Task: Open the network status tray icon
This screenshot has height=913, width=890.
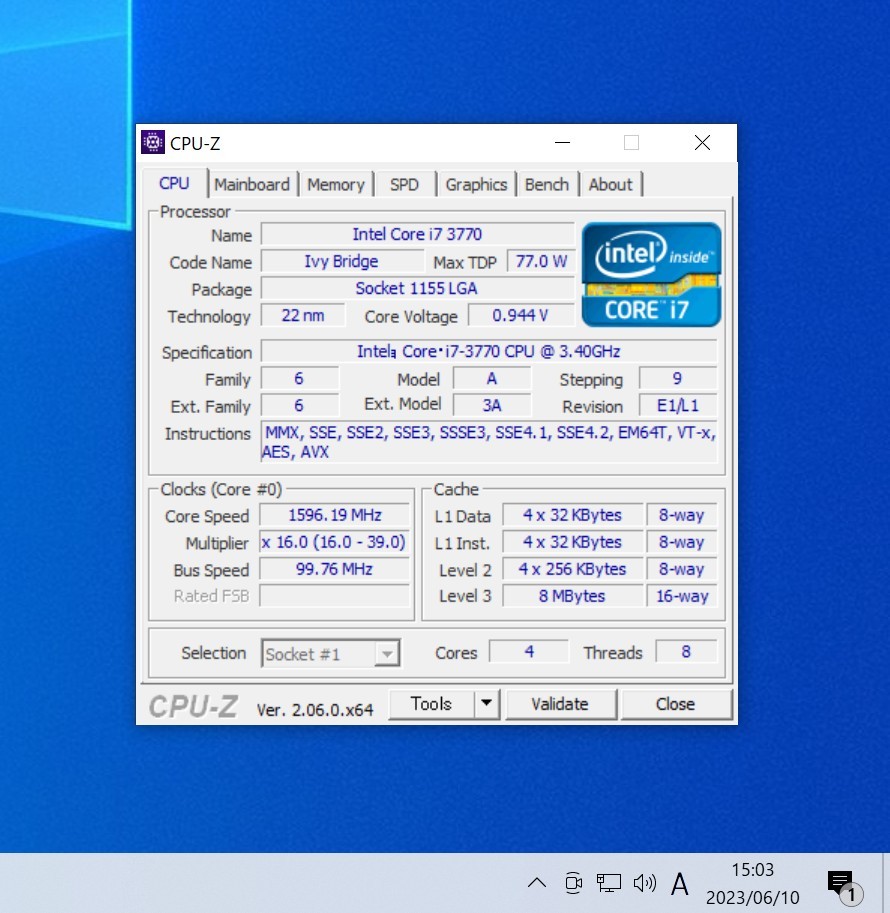Action: [608, 883]
